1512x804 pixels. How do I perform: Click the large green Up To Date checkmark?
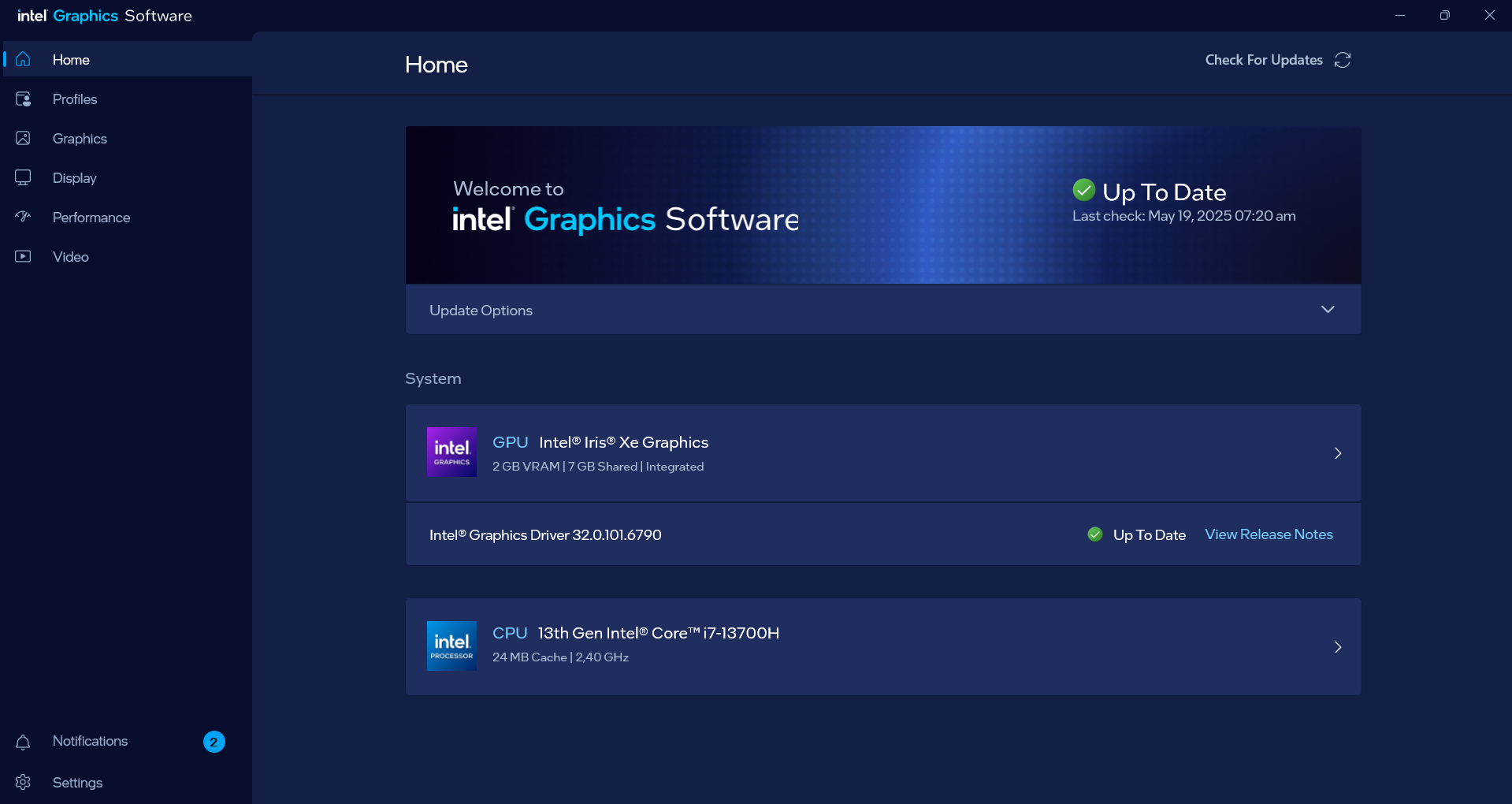pos(1084,190)
